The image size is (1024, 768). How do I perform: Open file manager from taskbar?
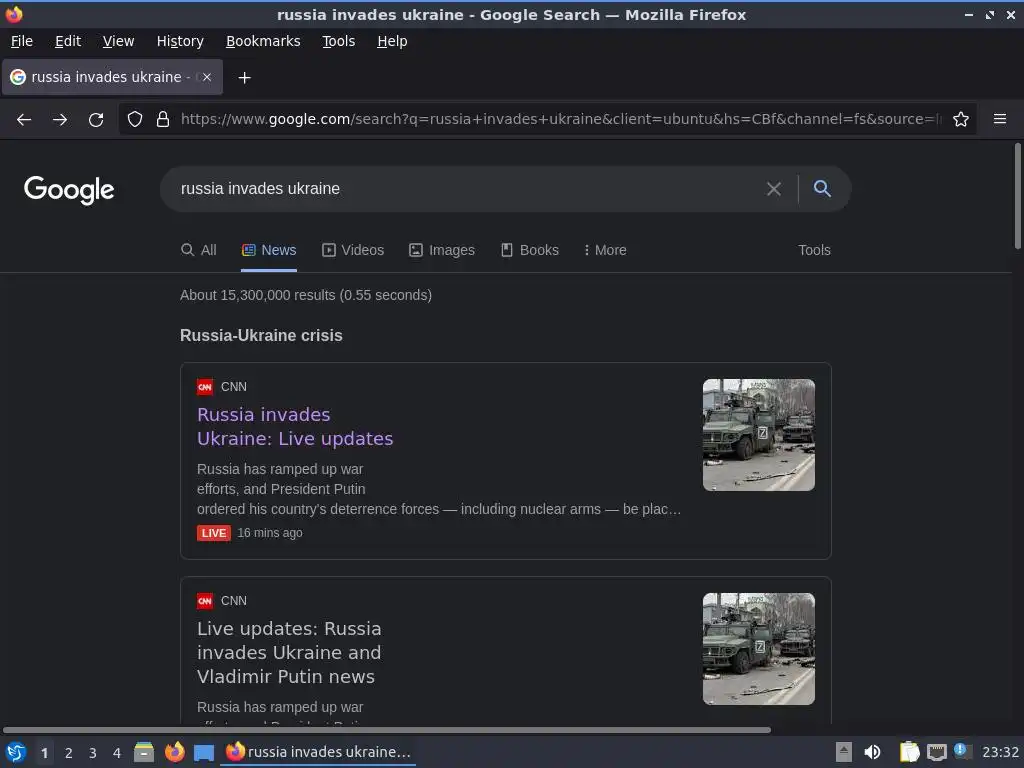[x=144, y=752]
